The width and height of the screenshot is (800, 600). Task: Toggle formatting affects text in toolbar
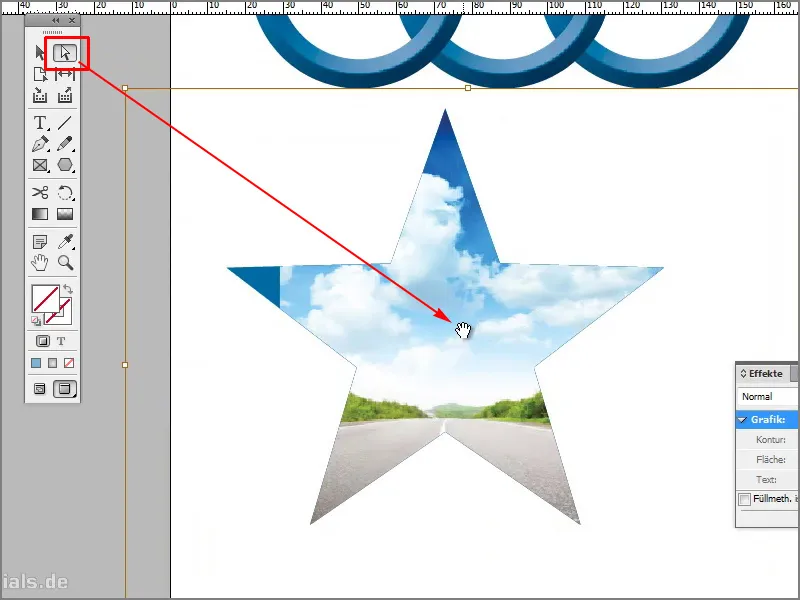coord(61,341)
